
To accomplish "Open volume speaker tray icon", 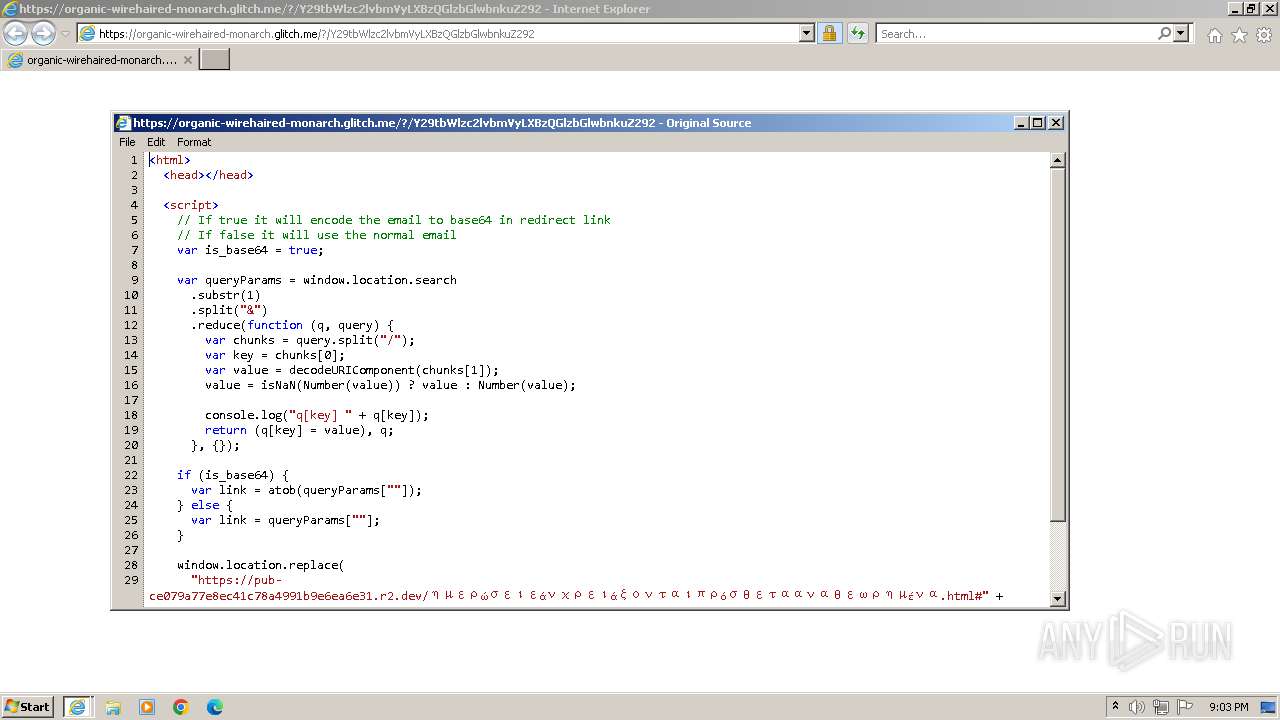I will (x=1137, y=707).
